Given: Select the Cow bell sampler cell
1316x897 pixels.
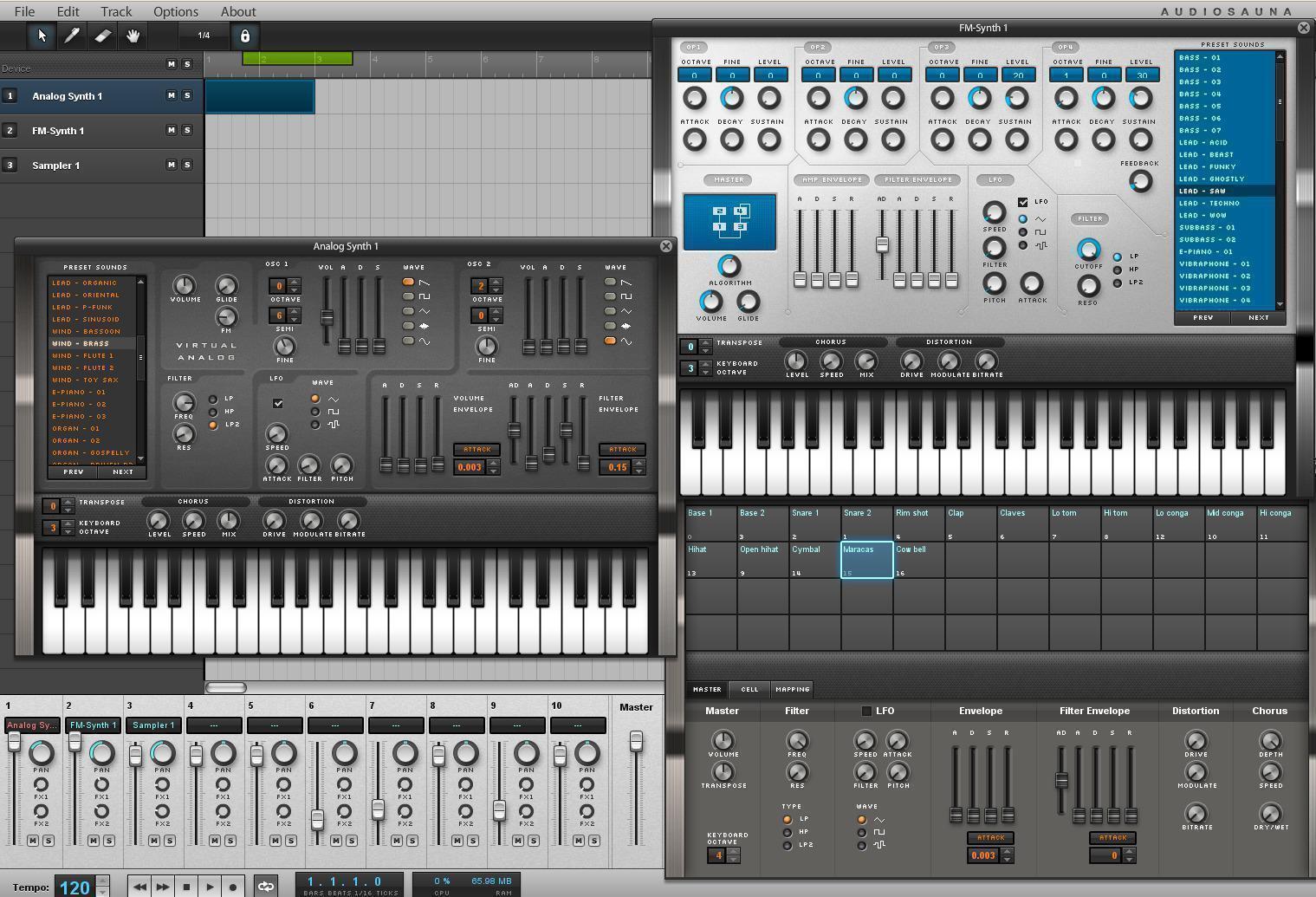Looking at the screenshot, I should [919, 560].
